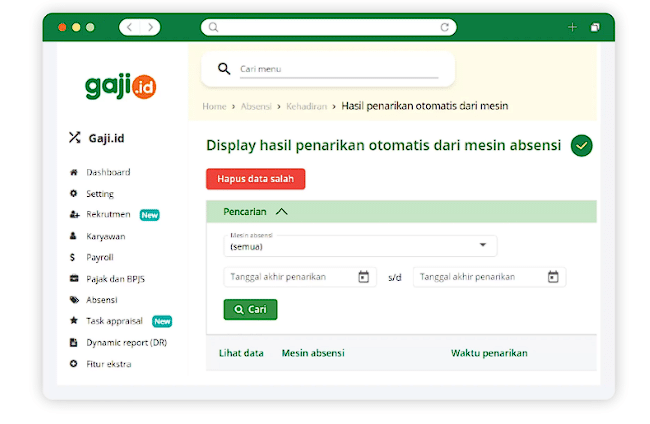This screenshot has width=650, height=424.
Task: Click the gaji.id logo
Action: [120, 85]
